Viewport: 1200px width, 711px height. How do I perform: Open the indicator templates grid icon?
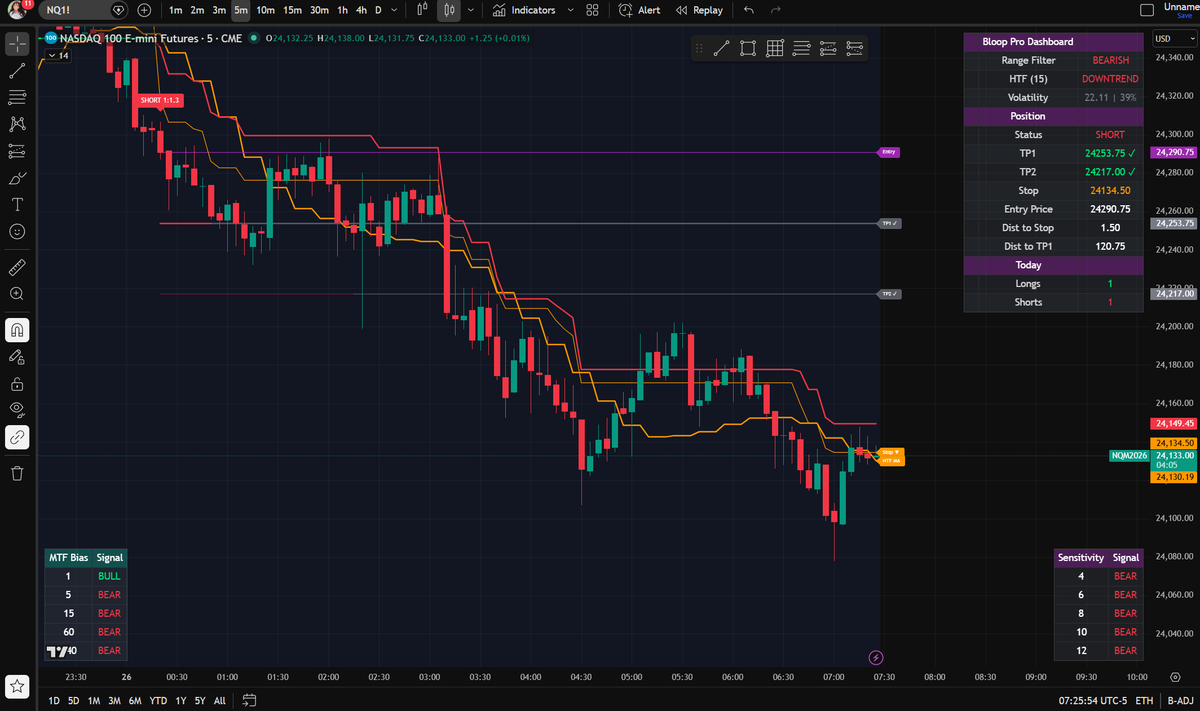[592, 10]
